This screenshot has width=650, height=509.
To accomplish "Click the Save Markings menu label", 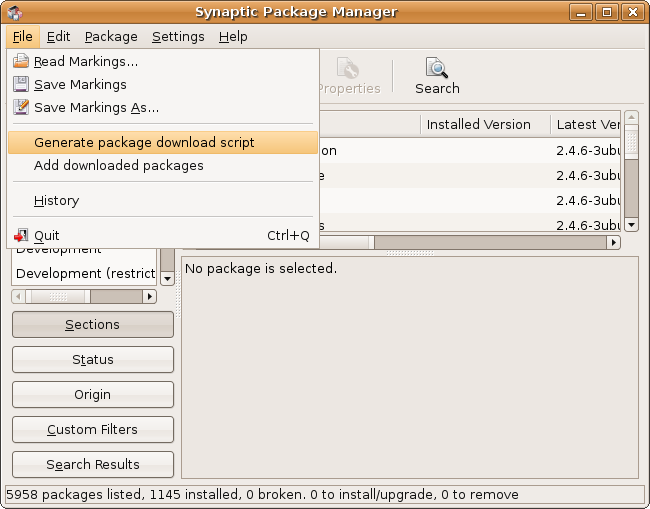I will [80, 85].
